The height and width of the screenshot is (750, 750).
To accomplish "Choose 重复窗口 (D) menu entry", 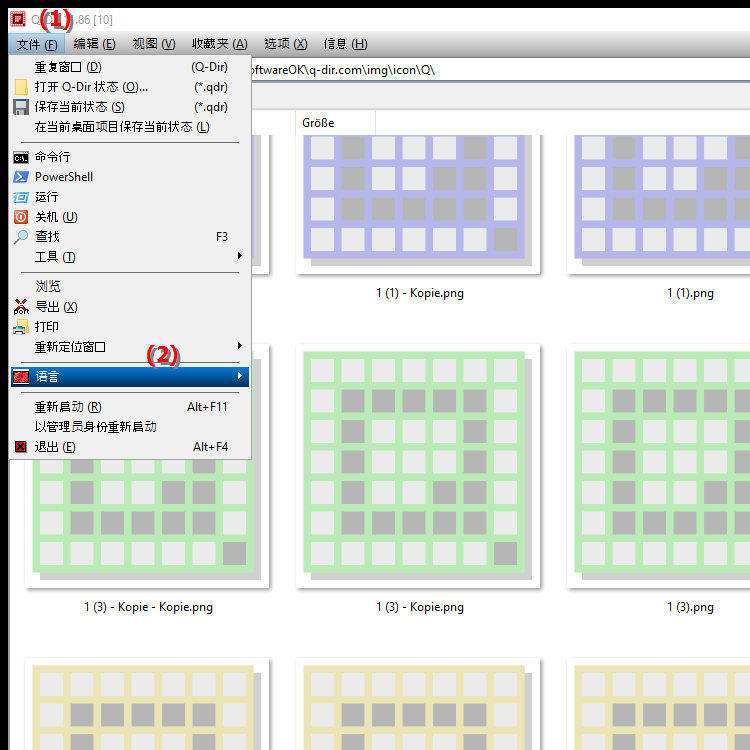I will (x=130, y=67).
